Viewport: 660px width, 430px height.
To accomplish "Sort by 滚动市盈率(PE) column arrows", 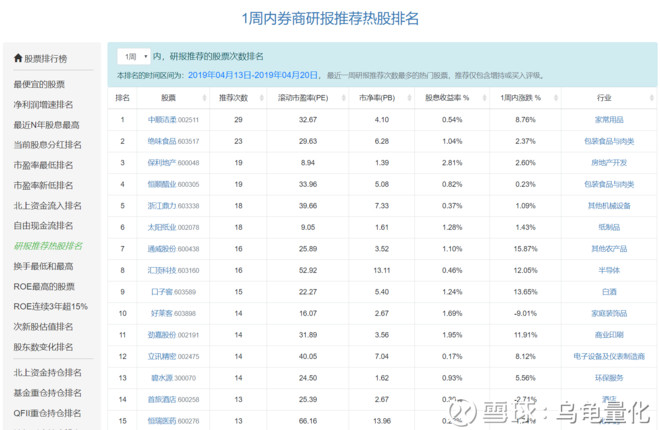I will [x=343, y=98].
